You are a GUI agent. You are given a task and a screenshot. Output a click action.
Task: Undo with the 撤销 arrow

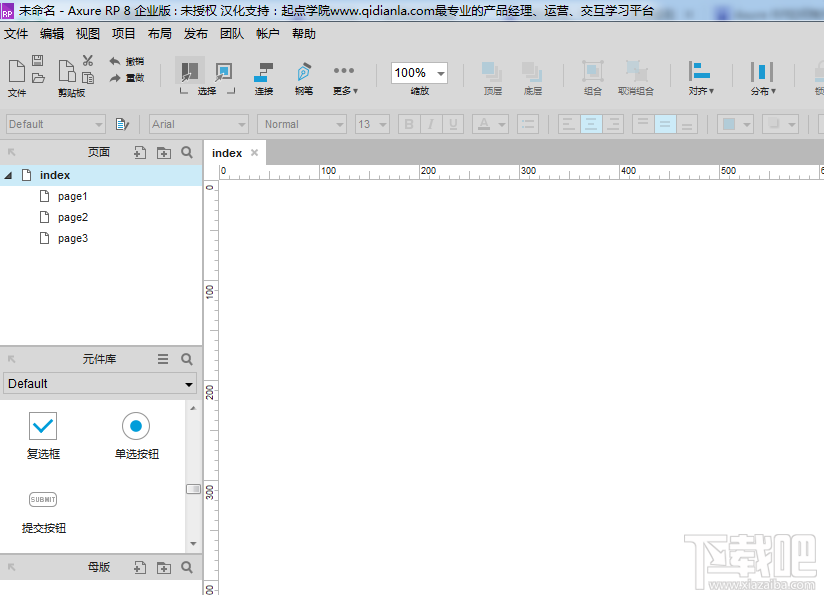(126, 61)
